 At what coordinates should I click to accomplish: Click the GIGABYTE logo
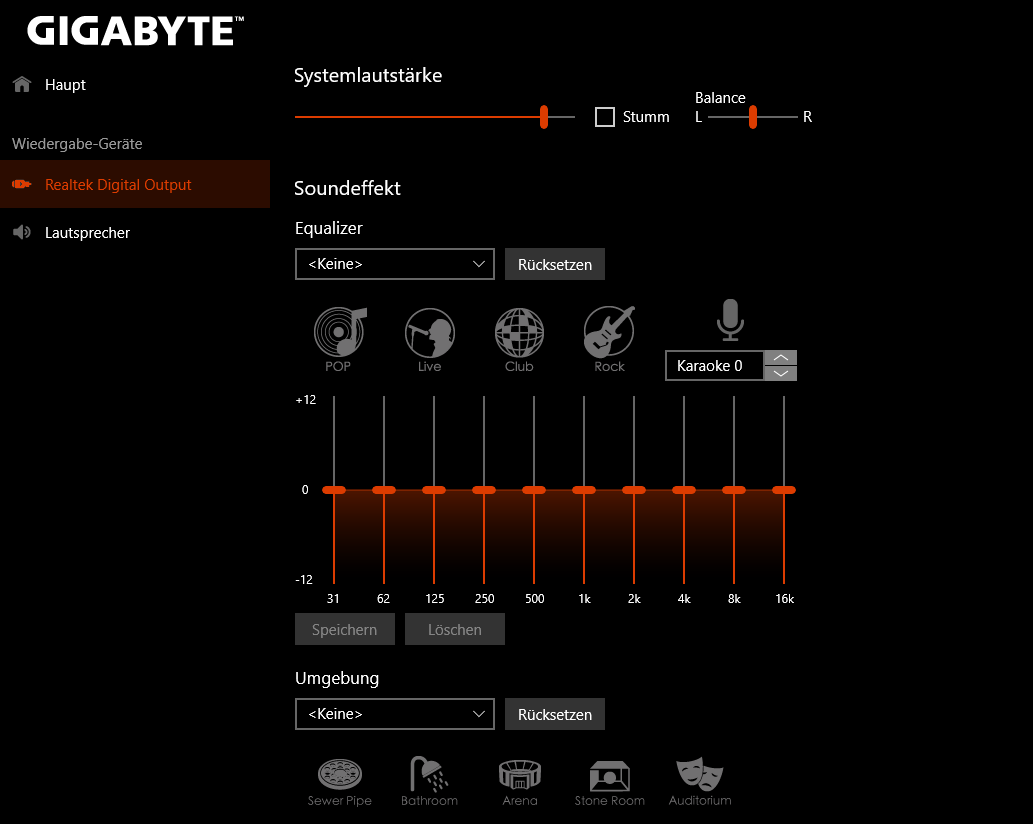136,31
